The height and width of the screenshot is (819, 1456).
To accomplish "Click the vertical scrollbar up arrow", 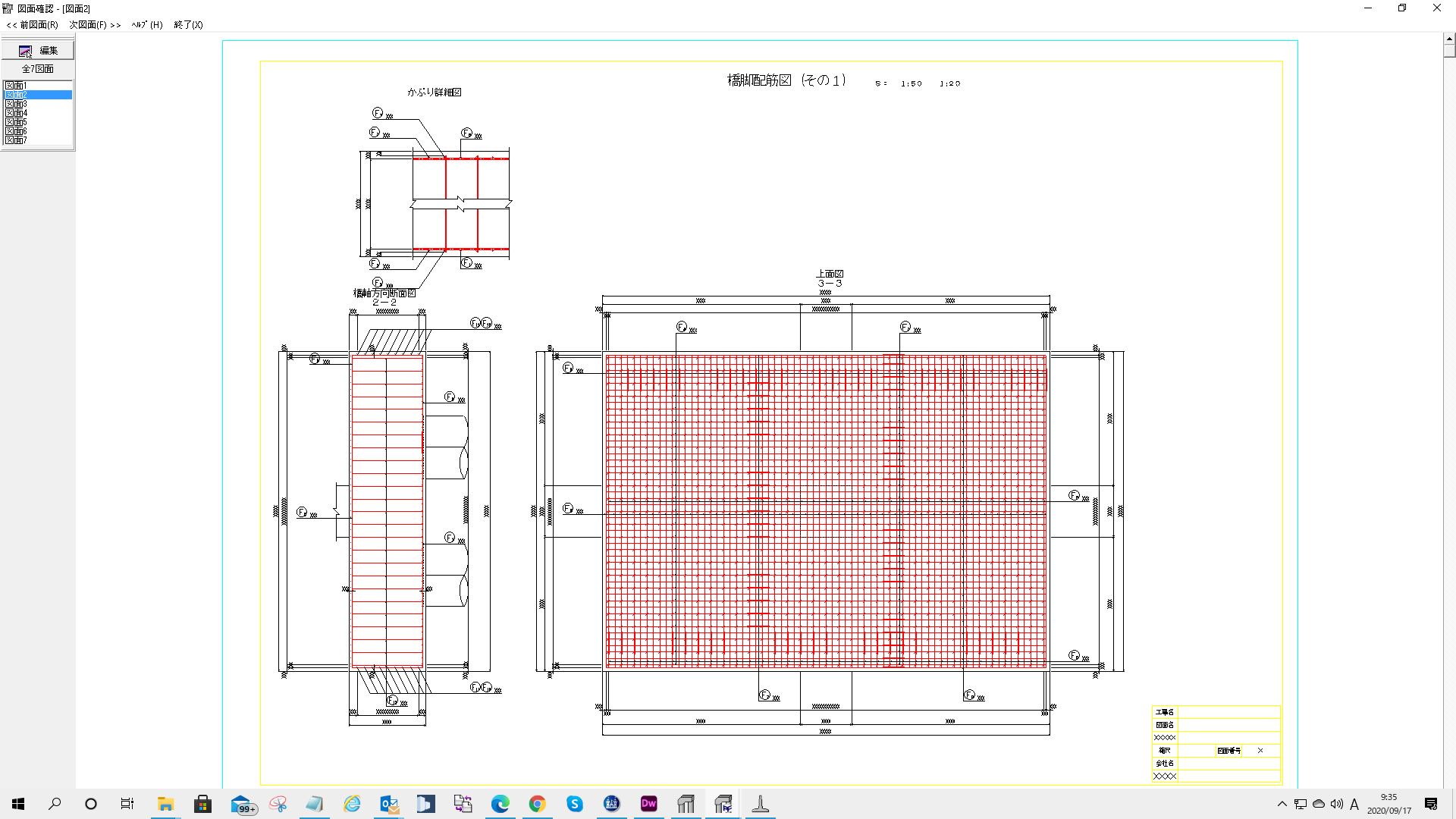I will click(1449, 39).
